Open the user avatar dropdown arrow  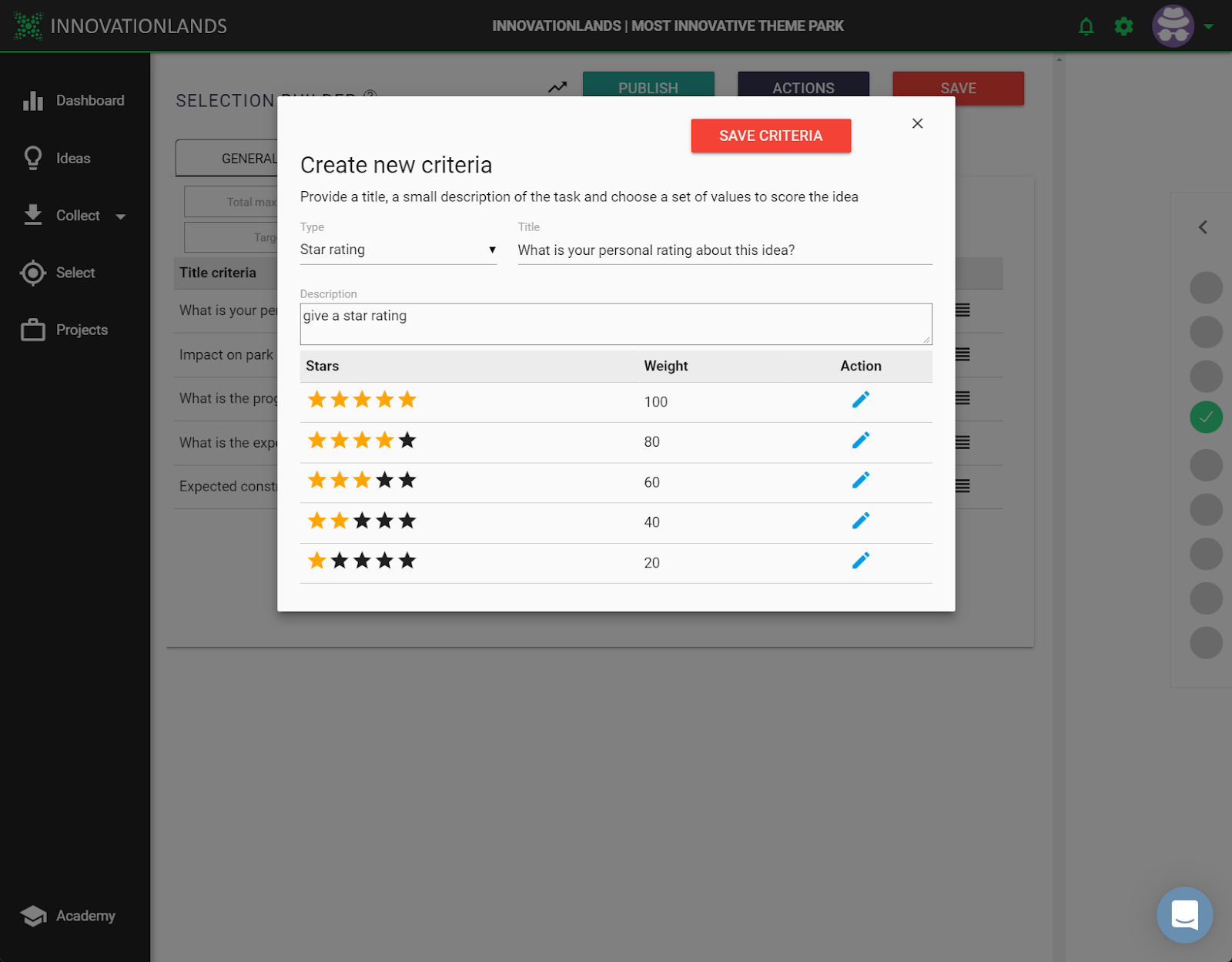click(x=1209, y=27)
